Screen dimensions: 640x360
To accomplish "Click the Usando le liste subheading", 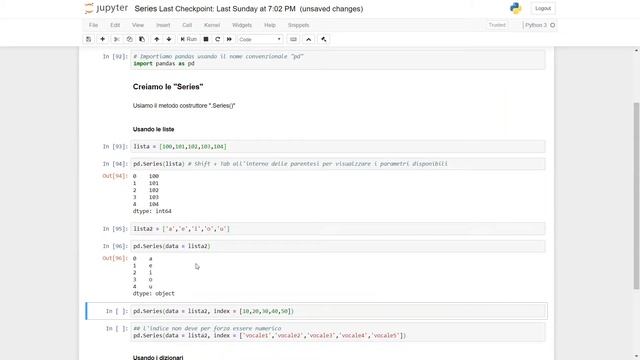I will [153, 129].
